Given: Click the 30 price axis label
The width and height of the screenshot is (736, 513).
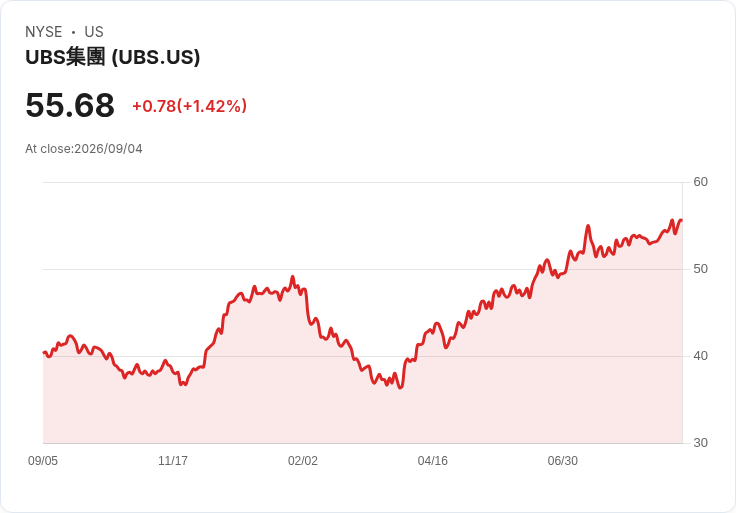Looking at the screenshot, I should [700, 443].
